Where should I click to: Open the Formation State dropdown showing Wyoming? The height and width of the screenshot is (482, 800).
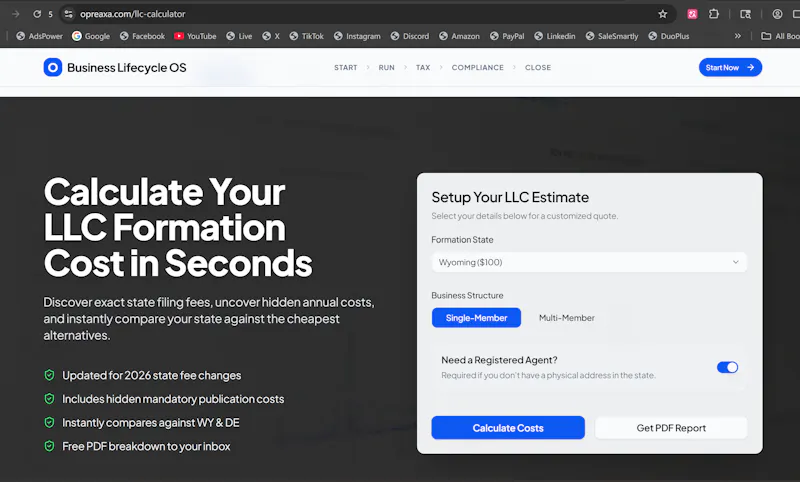[589, 262]
